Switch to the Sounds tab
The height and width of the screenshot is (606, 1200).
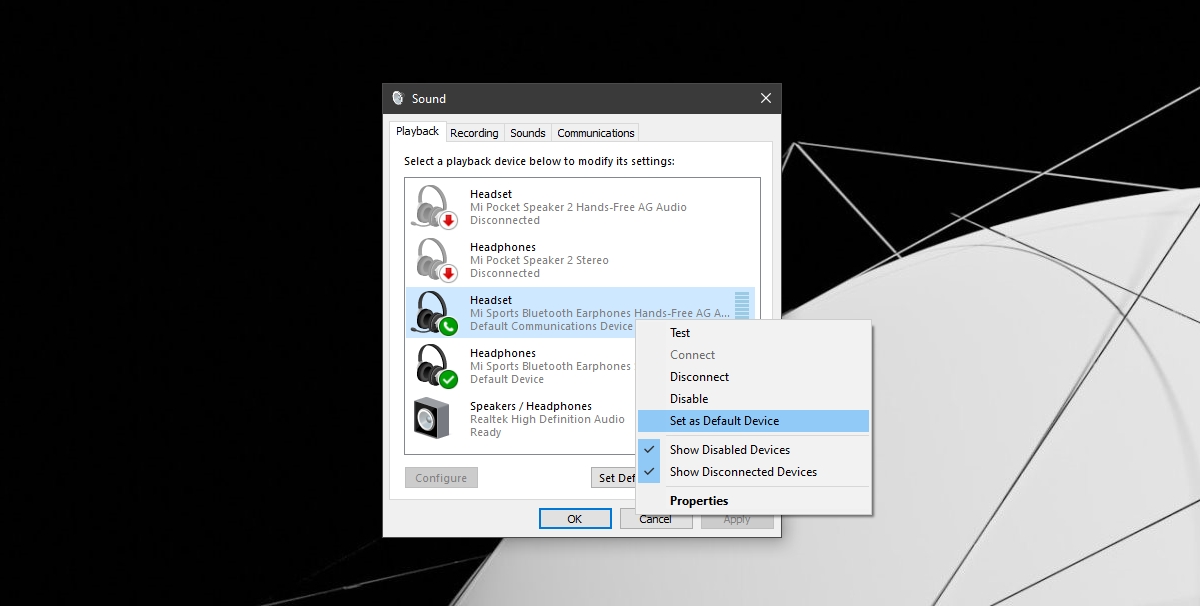[528, 133]
